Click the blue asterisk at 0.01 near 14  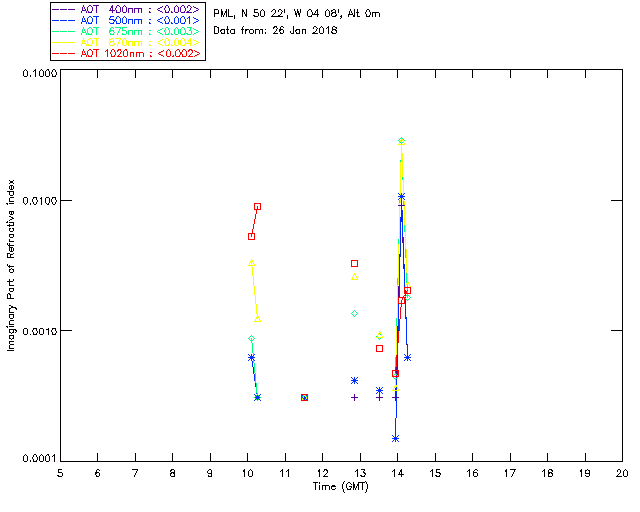point(402,197)
